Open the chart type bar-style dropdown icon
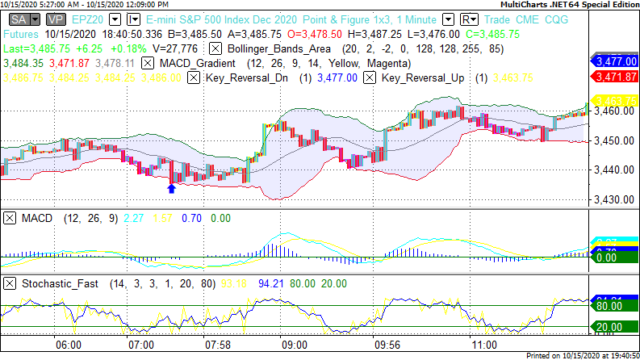 (134, 20)
